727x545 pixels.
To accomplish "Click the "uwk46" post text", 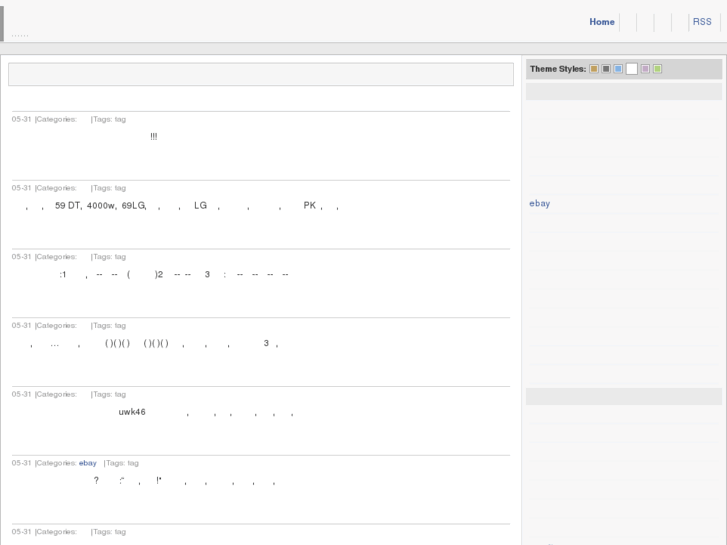I will (132, 412).
